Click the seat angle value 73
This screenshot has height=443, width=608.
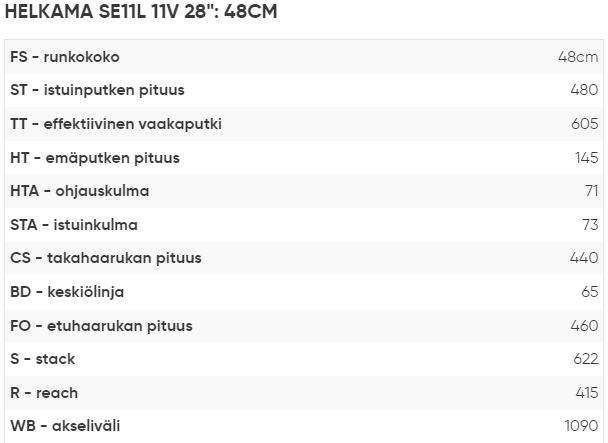pyautogui.click(x=589, y=225)
